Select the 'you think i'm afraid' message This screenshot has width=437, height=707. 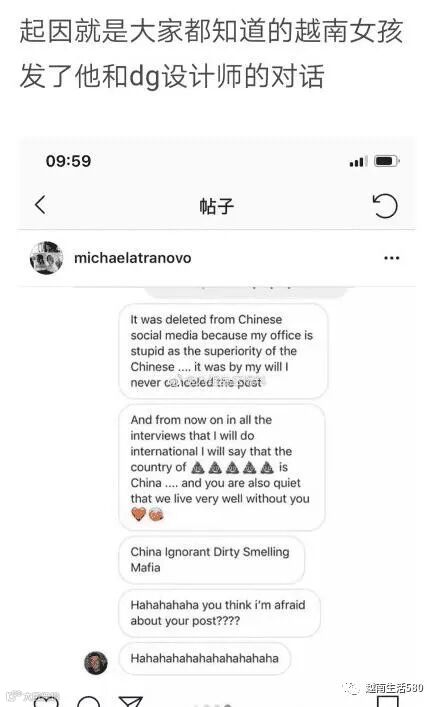pos(219,613)
